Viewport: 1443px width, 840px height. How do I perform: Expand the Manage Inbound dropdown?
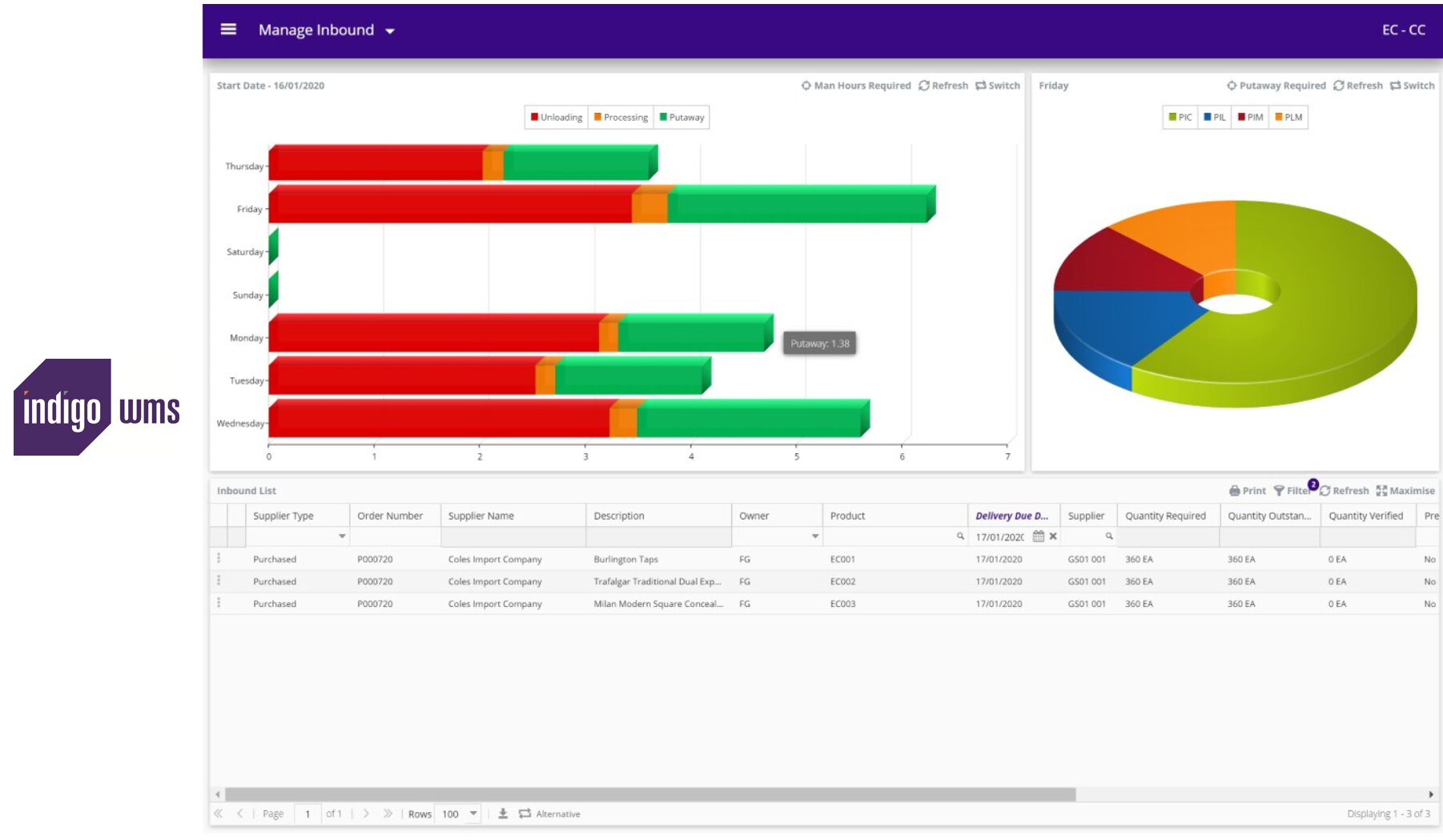click(390, 31)
